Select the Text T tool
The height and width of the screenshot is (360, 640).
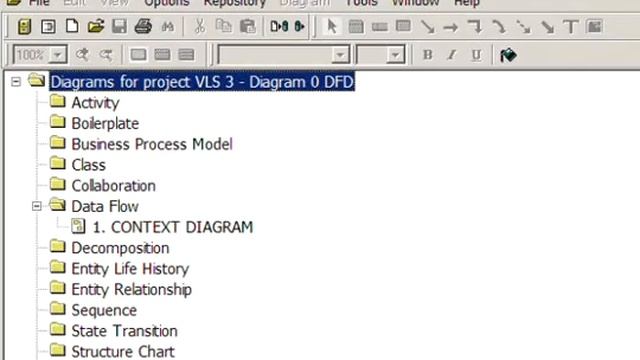click(571, 27)
